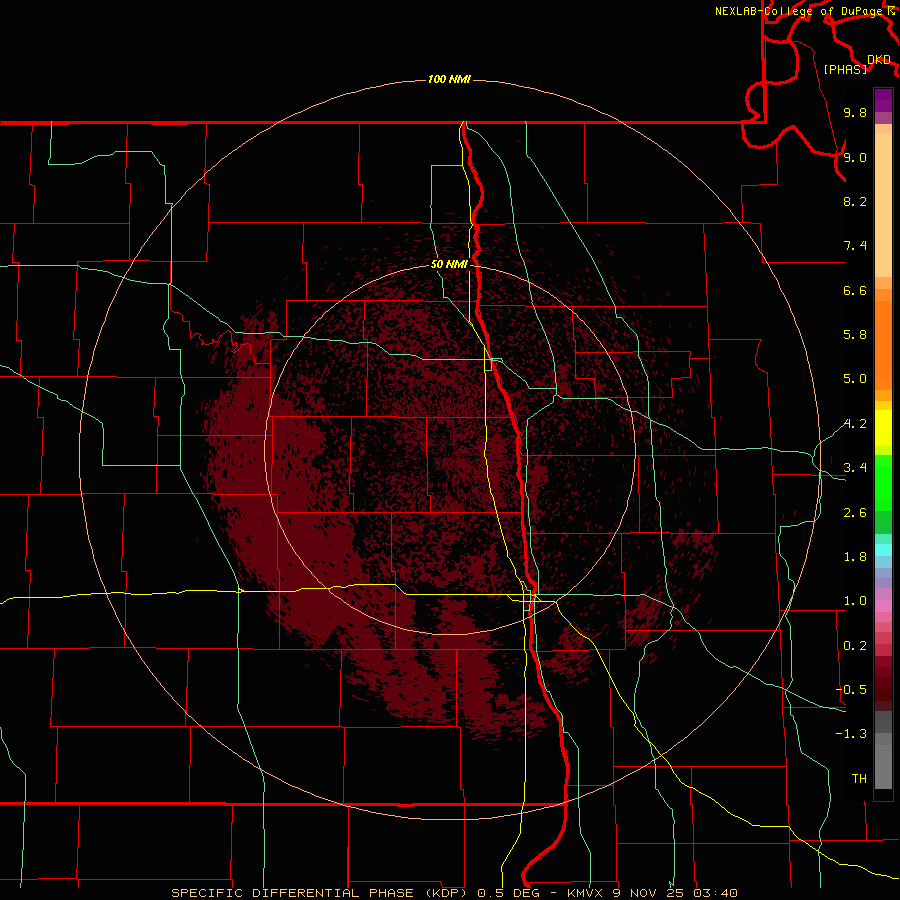Click the -0.5 scale value

(851, 690)
